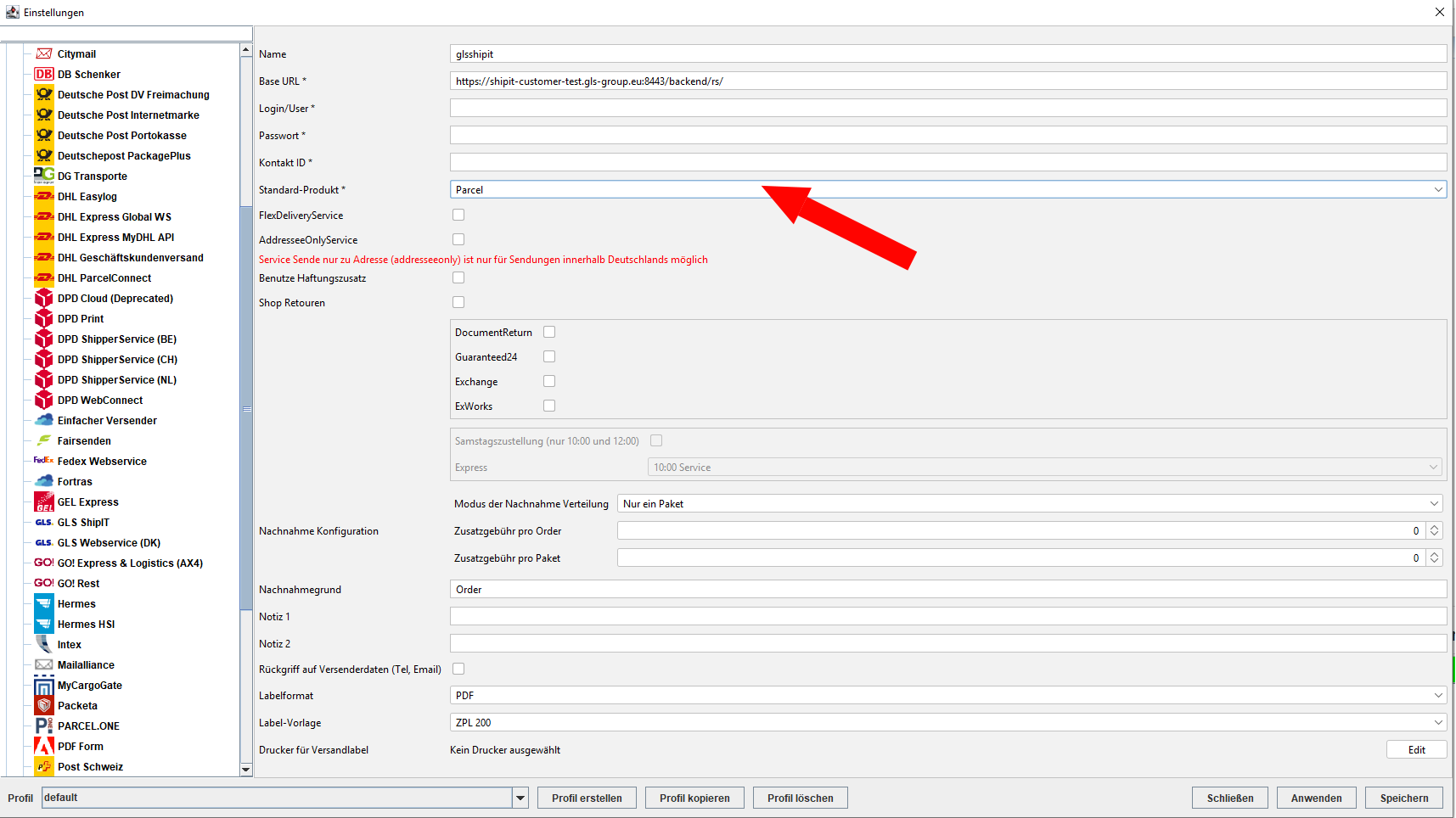This screenshot has height=818, width=1456.
Task: Open the Profil dropdown arrow
Action: 520,798
